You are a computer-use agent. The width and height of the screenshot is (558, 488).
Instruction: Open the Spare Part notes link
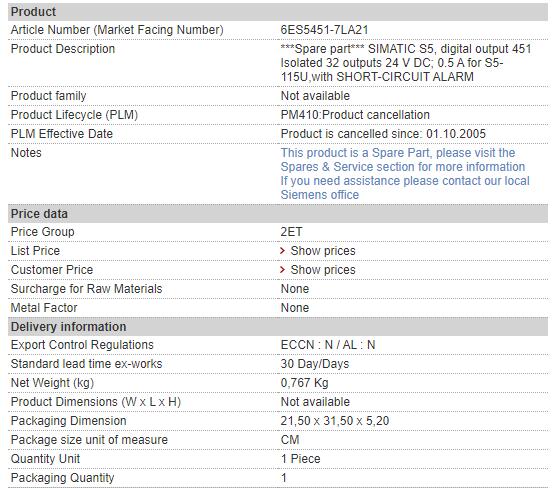click(402, 160)
